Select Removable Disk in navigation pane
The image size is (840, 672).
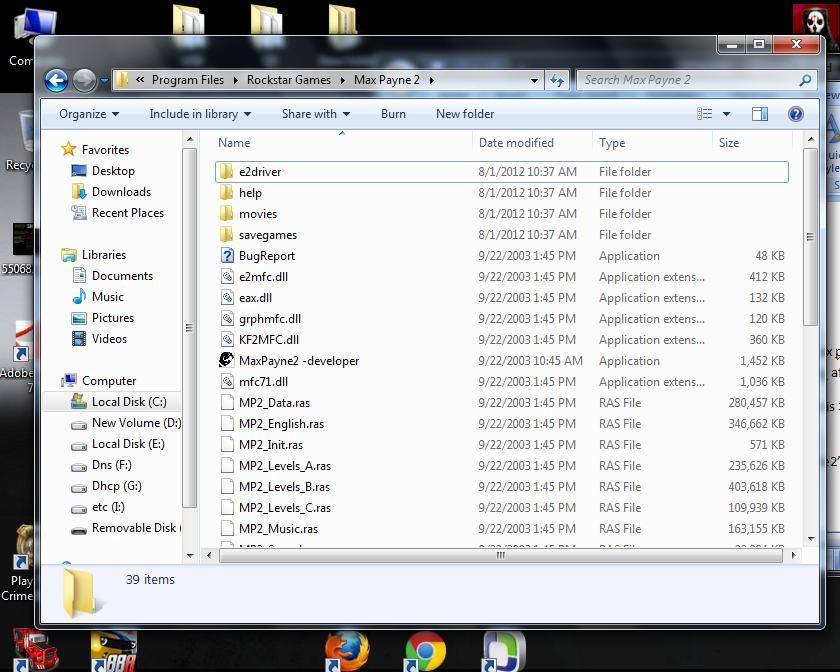click(134, 528)
